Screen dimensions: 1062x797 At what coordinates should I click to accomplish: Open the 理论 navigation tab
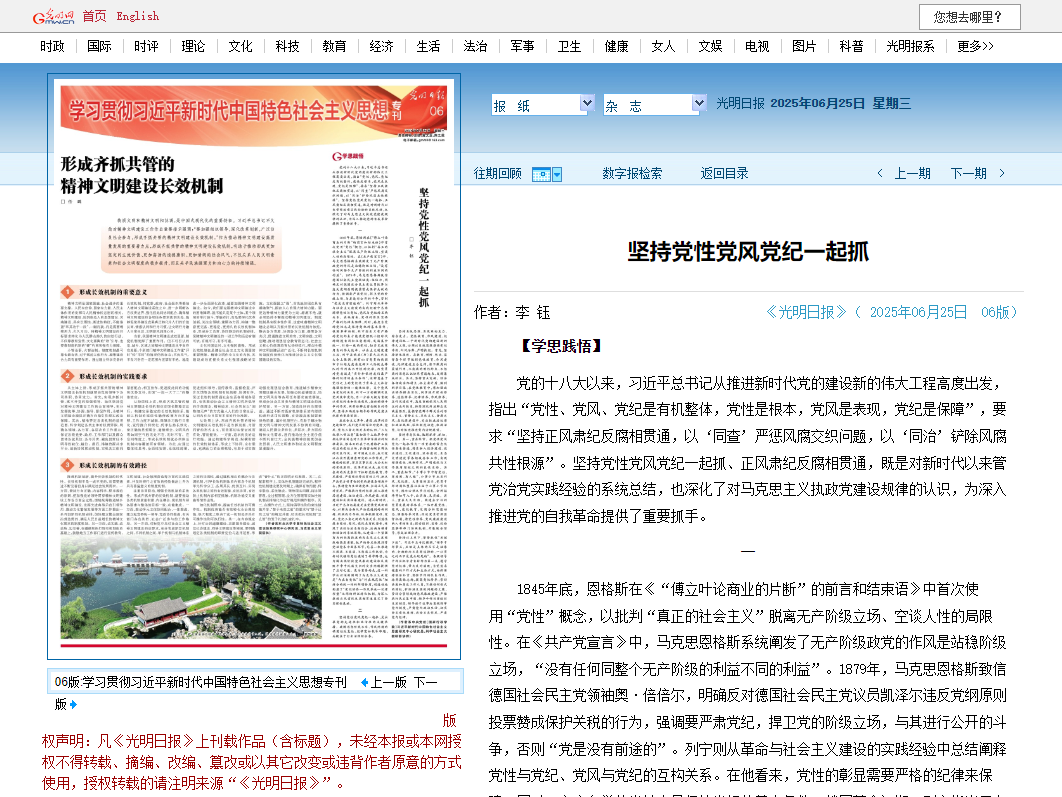(193, 46)
